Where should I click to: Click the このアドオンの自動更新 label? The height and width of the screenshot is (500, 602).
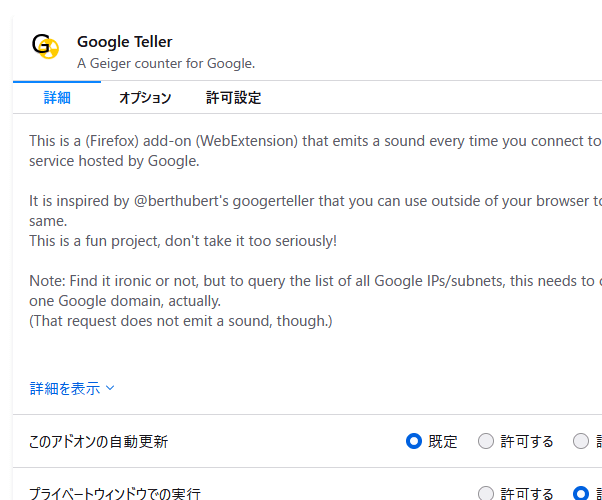99,441
